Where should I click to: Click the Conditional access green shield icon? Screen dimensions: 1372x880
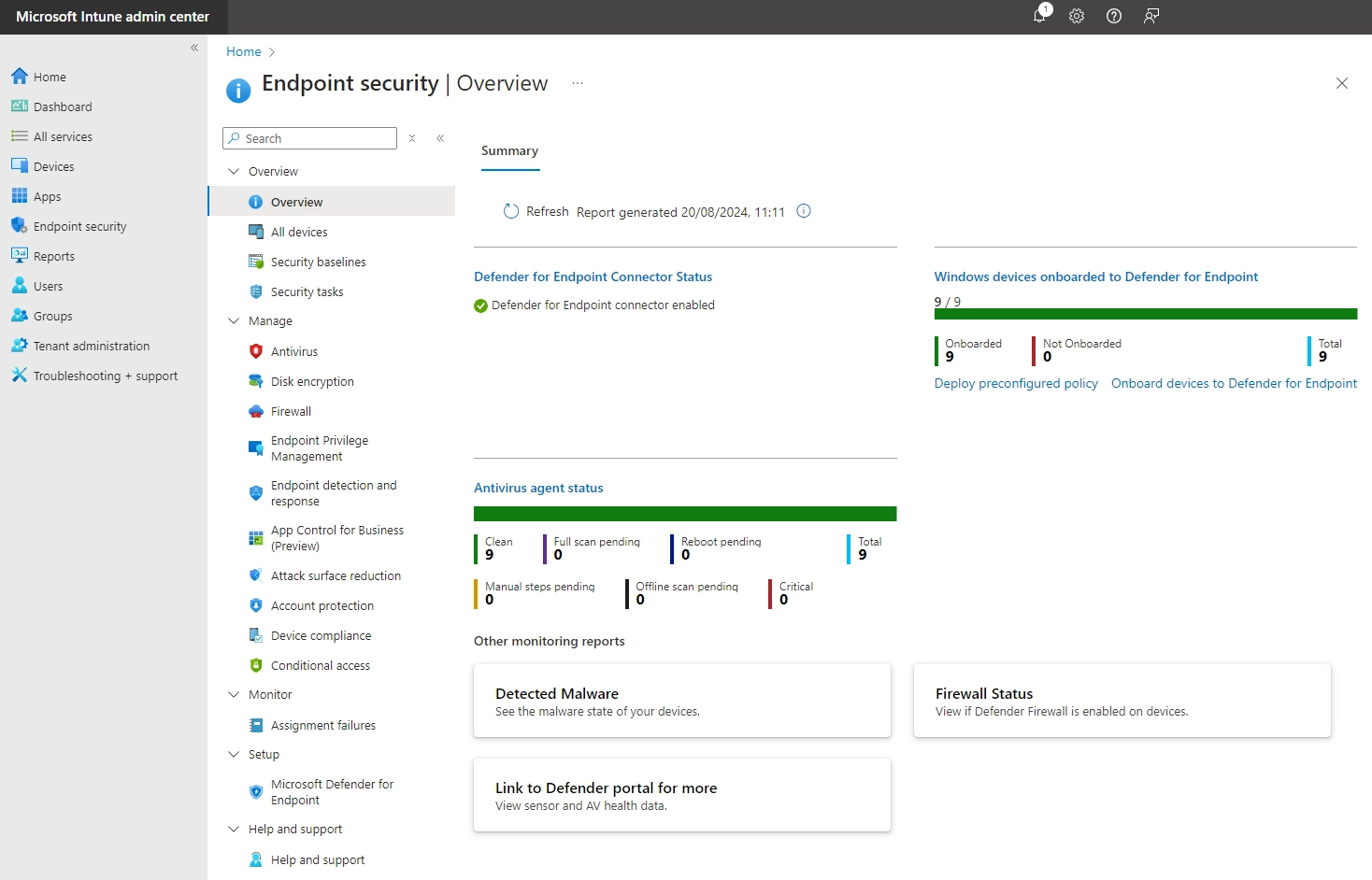(x=256, y=665)
